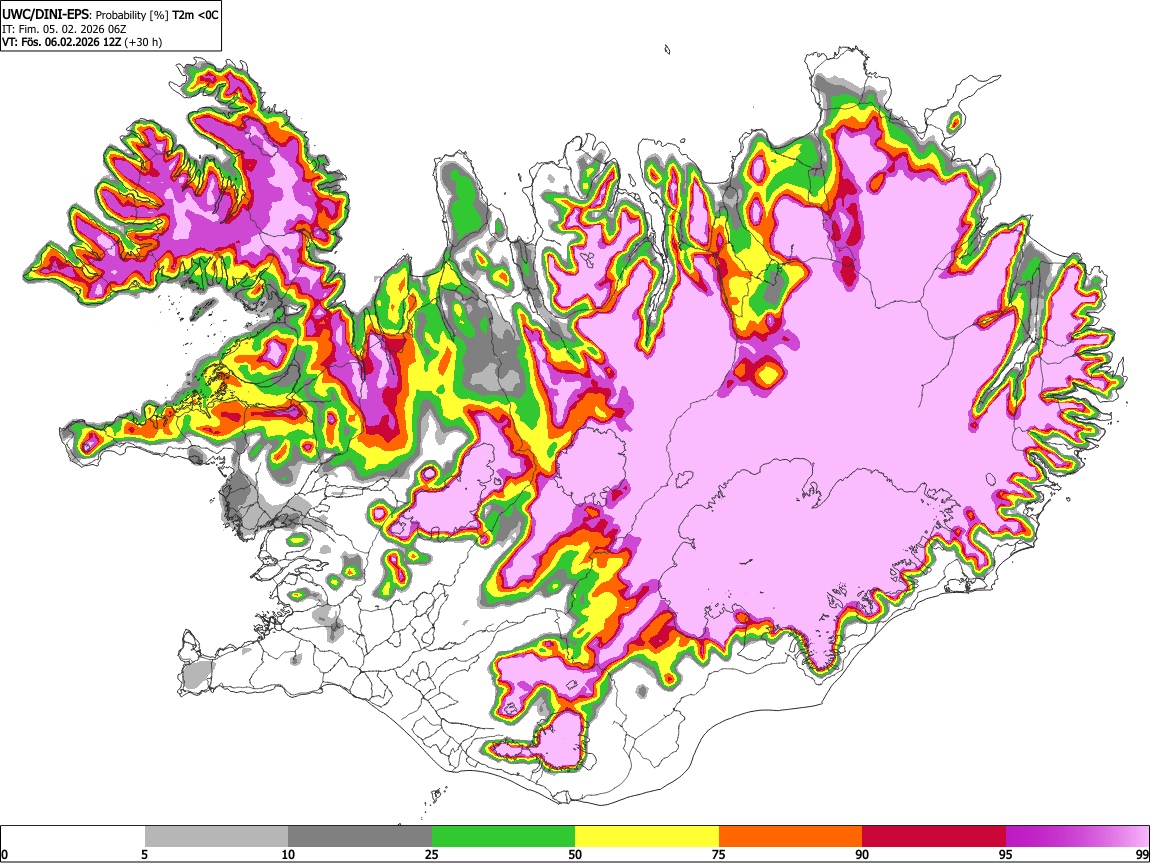Image resolution: width=1150 pixels, height=863 pixels.
Task: Click the magenta 95-99 legend band
Action: (x=1077, y=836)
